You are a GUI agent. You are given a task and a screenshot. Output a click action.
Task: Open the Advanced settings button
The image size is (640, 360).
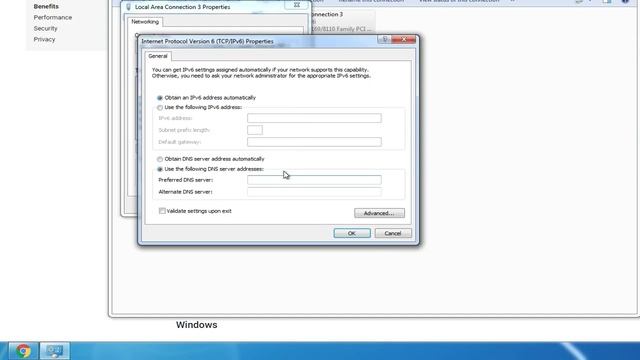point(380,213)
